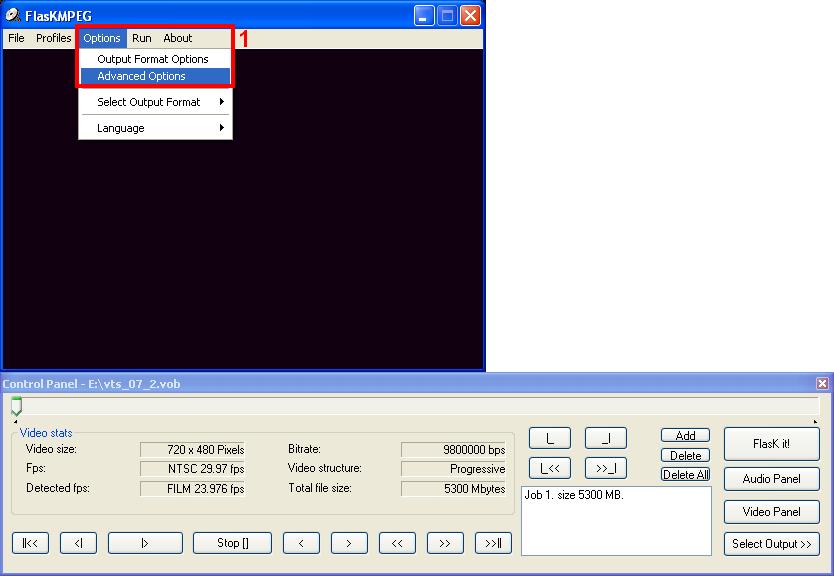834x576 pixels.
Task: Click the single < seek button
Action: point(301,543)
